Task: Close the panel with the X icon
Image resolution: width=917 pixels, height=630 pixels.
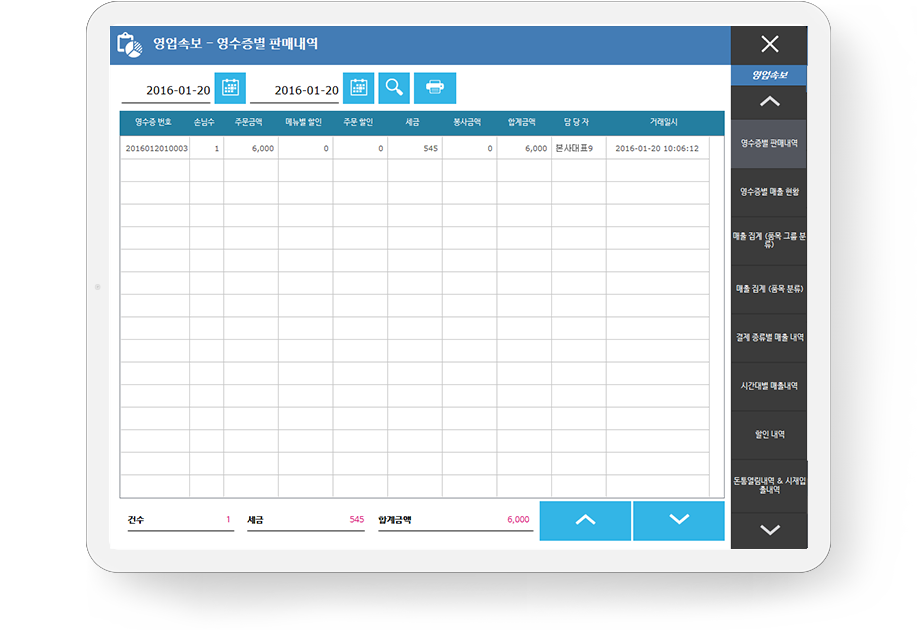Action: 769,44
